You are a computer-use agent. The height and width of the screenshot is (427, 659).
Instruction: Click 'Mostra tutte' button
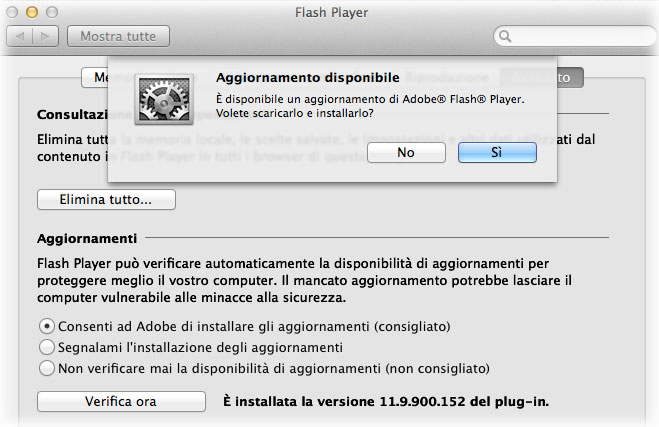118,37
